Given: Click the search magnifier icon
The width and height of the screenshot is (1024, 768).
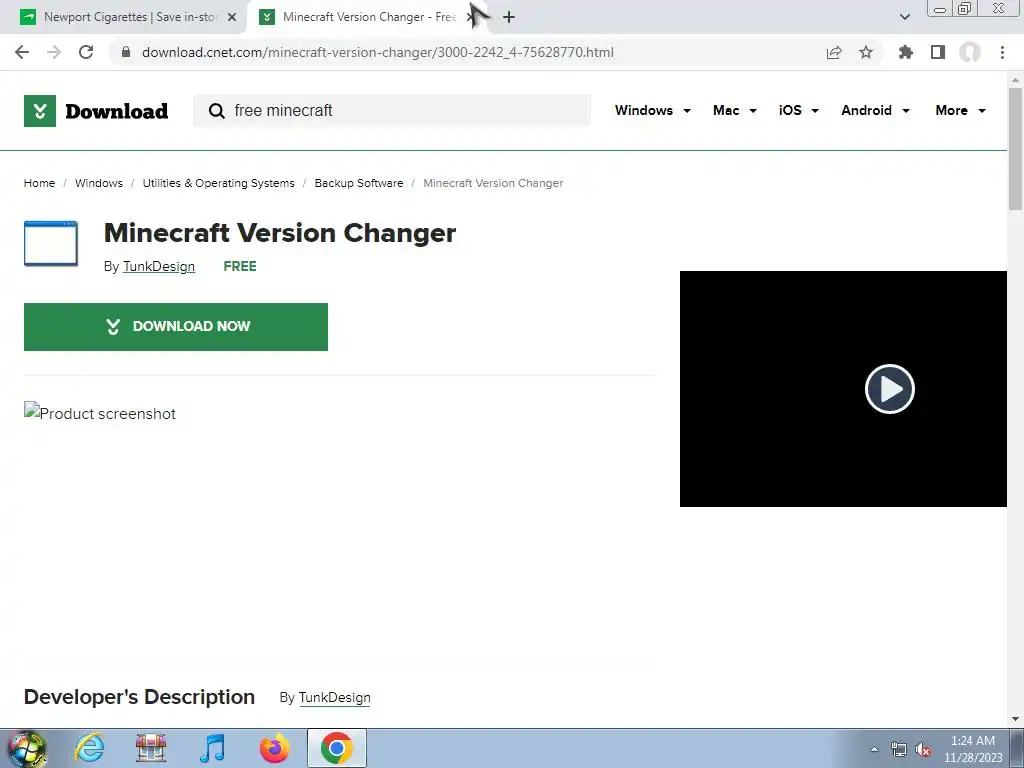Looking at the screenshot, I should coord(216,110).
